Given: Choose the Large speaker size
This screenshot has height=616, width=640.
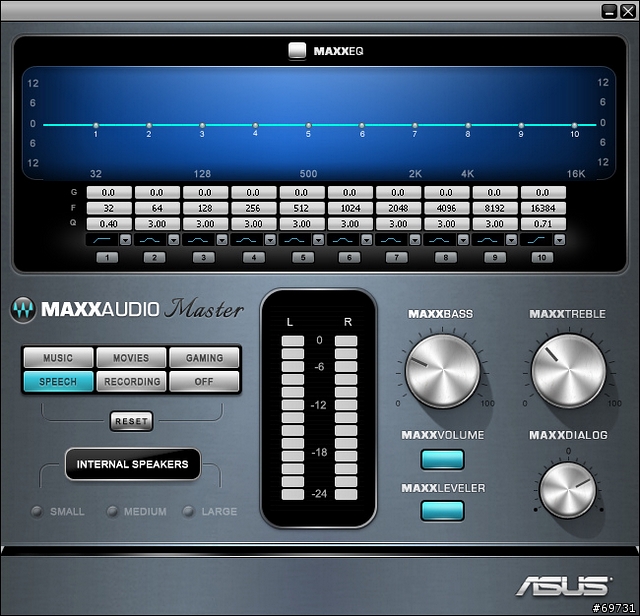Looking at the screenshot, I should pos(189,511).
